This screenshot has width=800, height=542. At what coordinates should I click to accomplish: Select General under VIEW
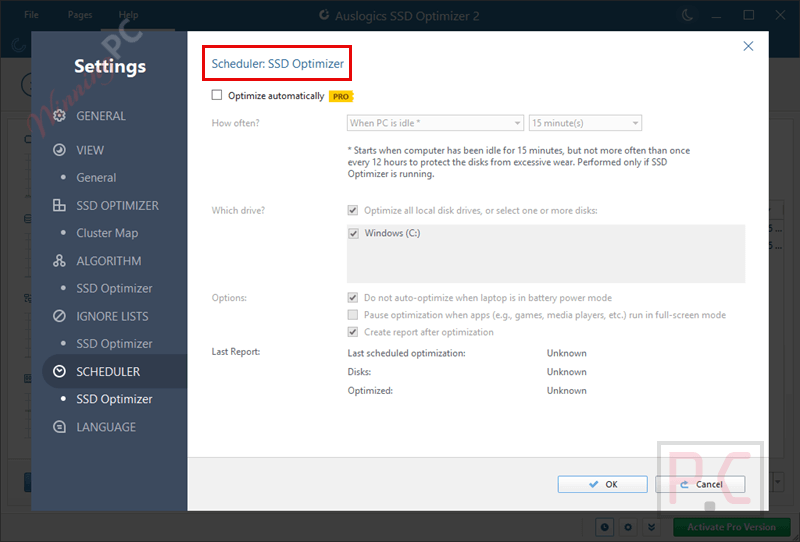(x=96, y=178)
